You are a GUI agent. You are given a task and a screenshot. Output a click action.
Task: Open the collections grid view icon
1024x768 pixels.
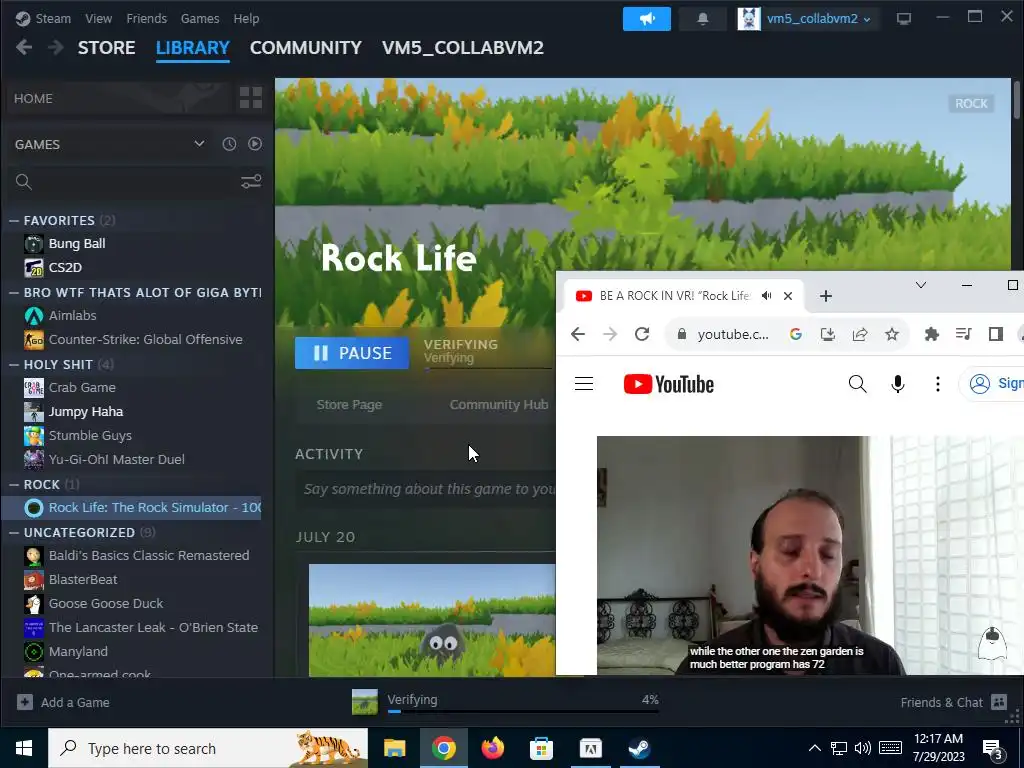[251, 98]
